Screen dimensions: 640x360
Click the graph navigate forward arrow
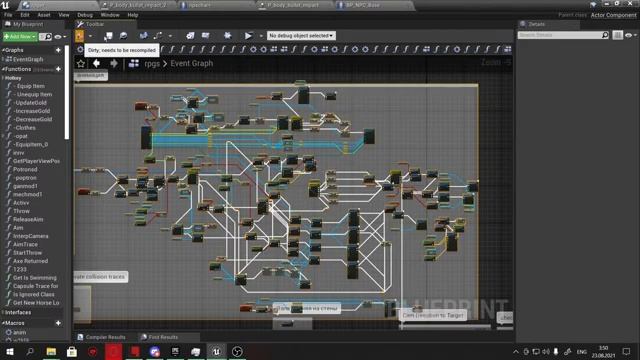click(x=114, y=64)
